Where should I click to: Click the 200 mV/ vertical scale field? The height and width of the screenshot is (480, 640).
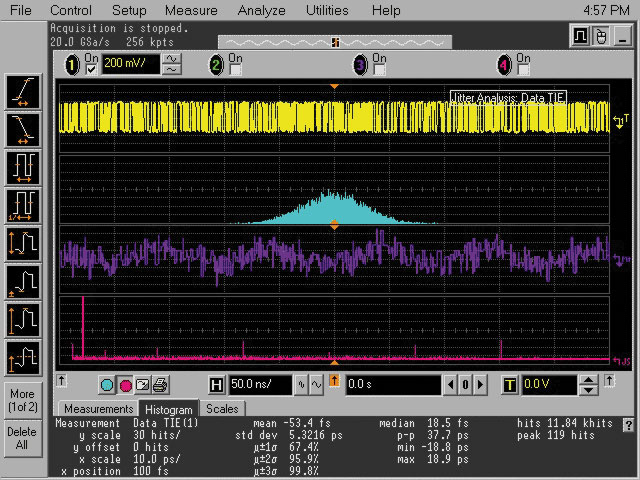click(x=131, y=64)
